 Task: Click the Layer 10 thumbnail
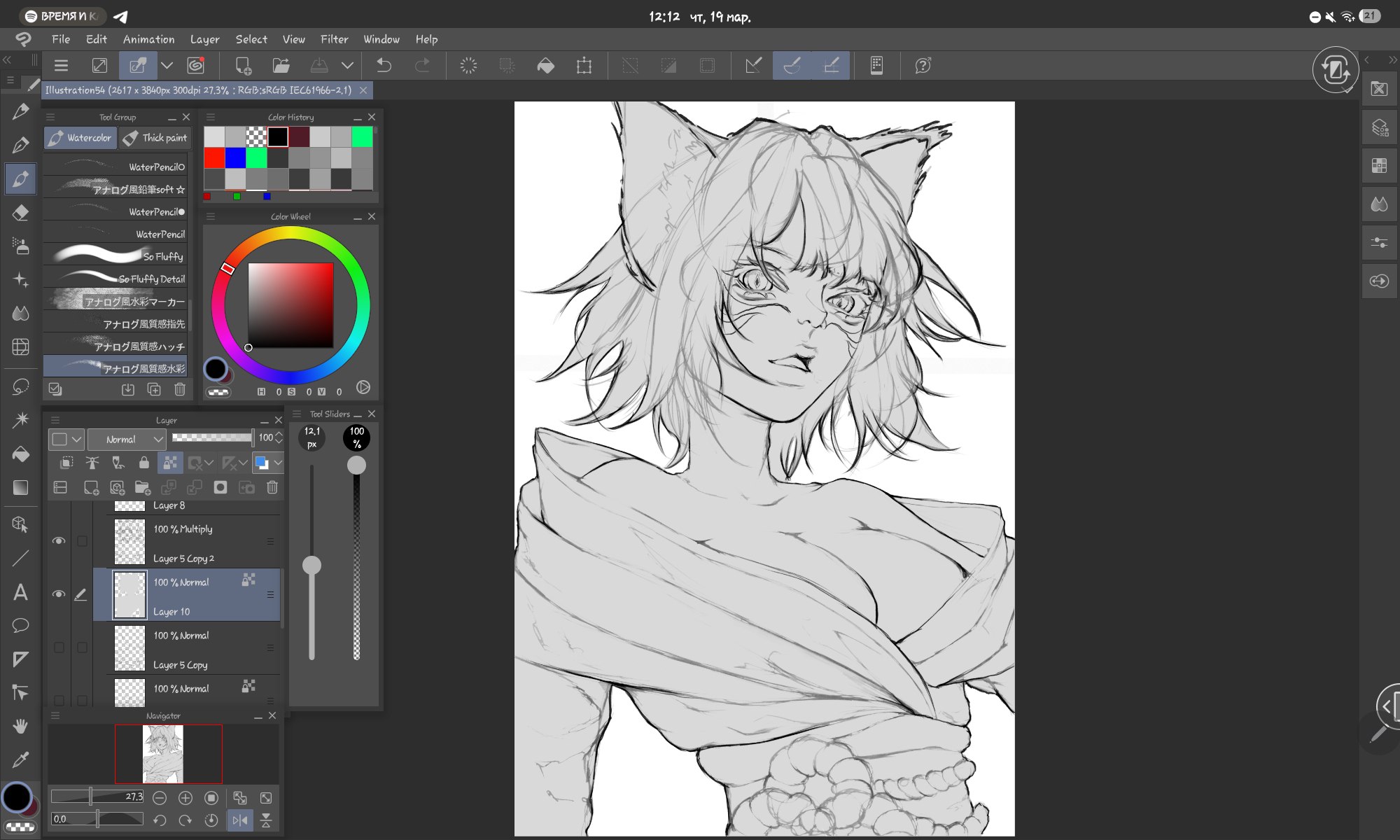pos(129,595)
